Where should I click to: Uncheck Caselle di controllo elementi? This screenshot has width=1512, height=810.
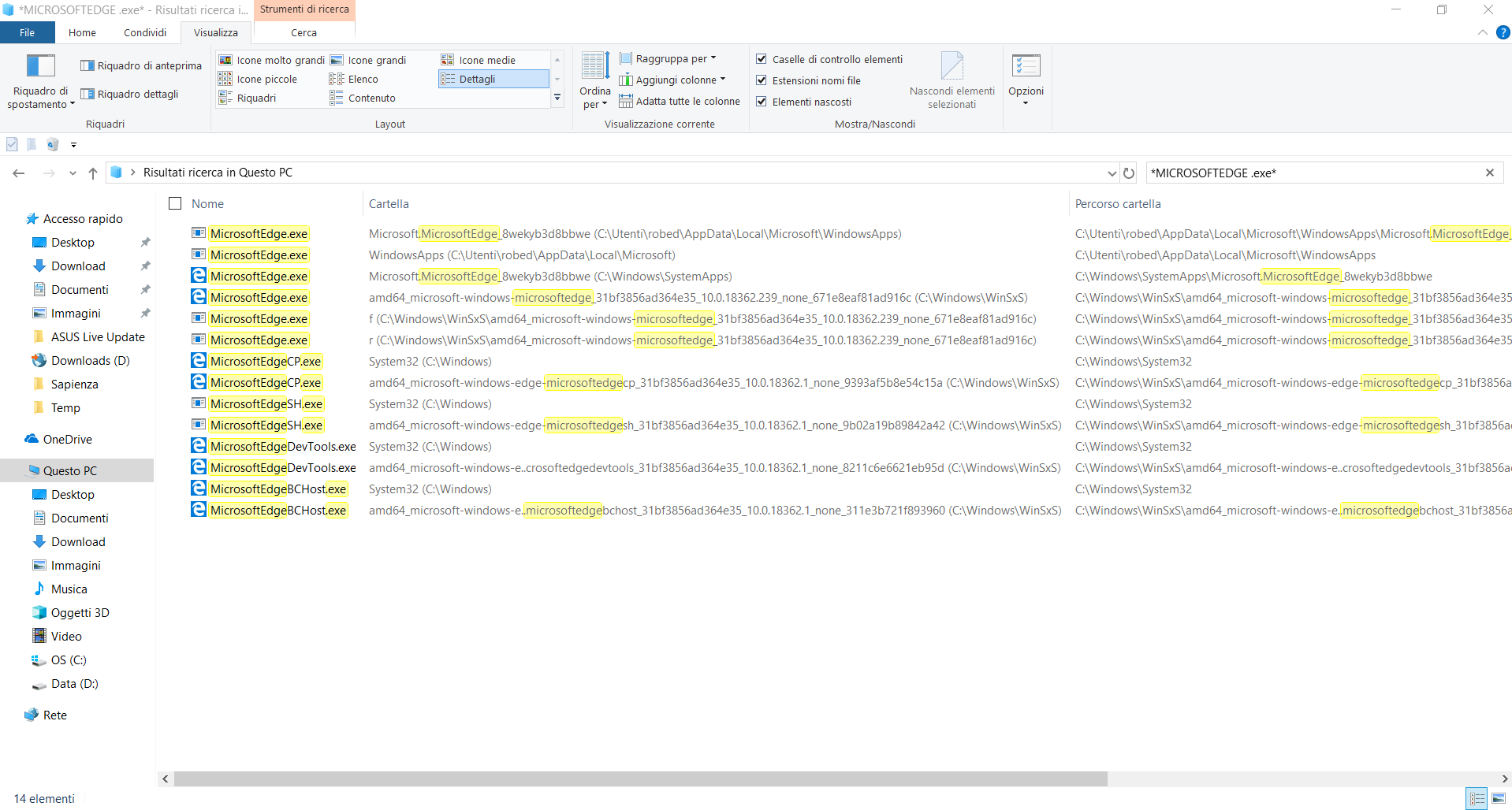click(762, 59)
